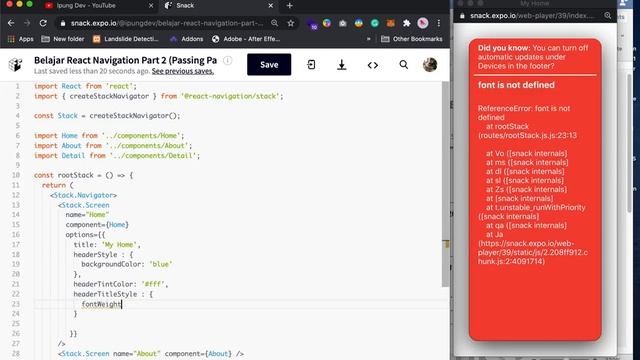Viewport: 640px width, 360px height.
Task: Open a new browser tab
Action: (289, 6)
